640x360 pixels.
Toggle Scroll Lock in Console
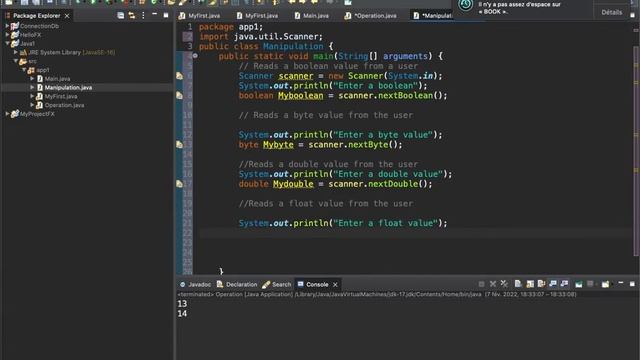coord(530,284)
